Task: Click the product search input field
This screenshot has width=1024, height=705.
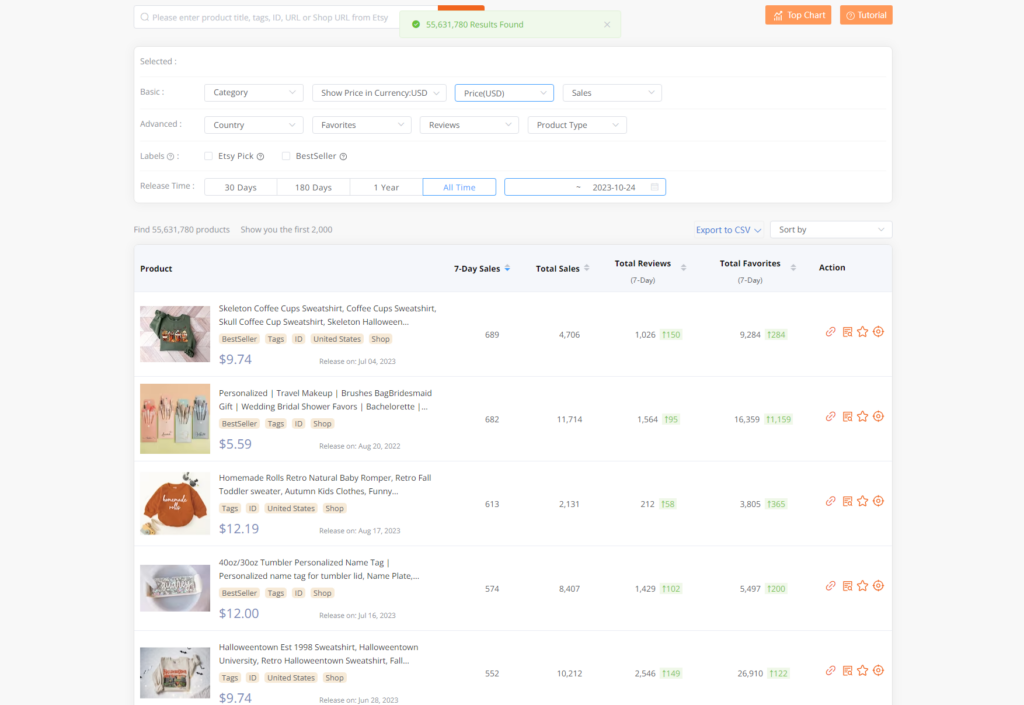Action: [x=285, y=18]
